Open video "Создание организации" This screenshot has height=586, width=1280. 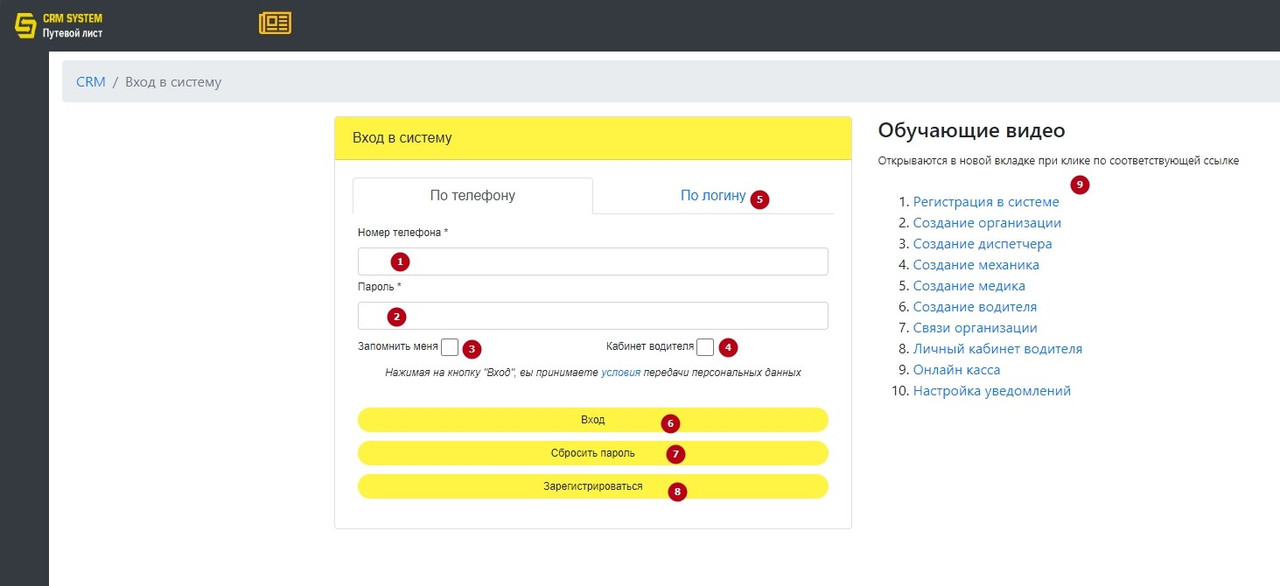[987, 223]
